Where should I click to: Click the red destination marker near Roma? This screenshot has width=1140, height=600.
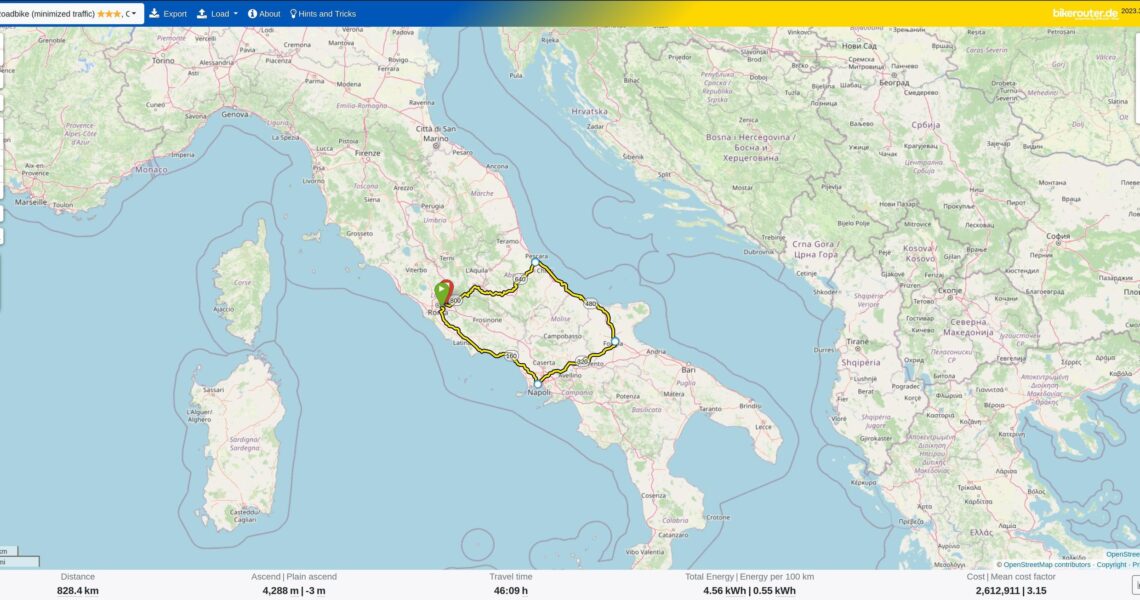(448, 287)
